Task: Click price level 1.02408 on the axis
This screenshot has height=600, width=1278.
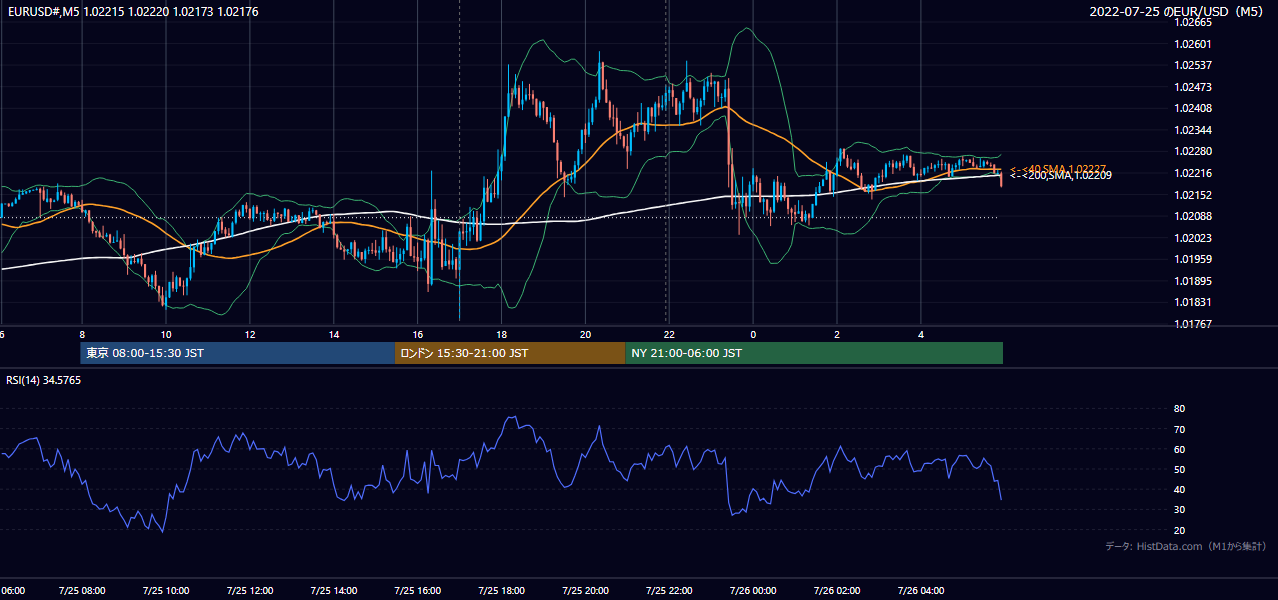Action: coord(1192,108)
